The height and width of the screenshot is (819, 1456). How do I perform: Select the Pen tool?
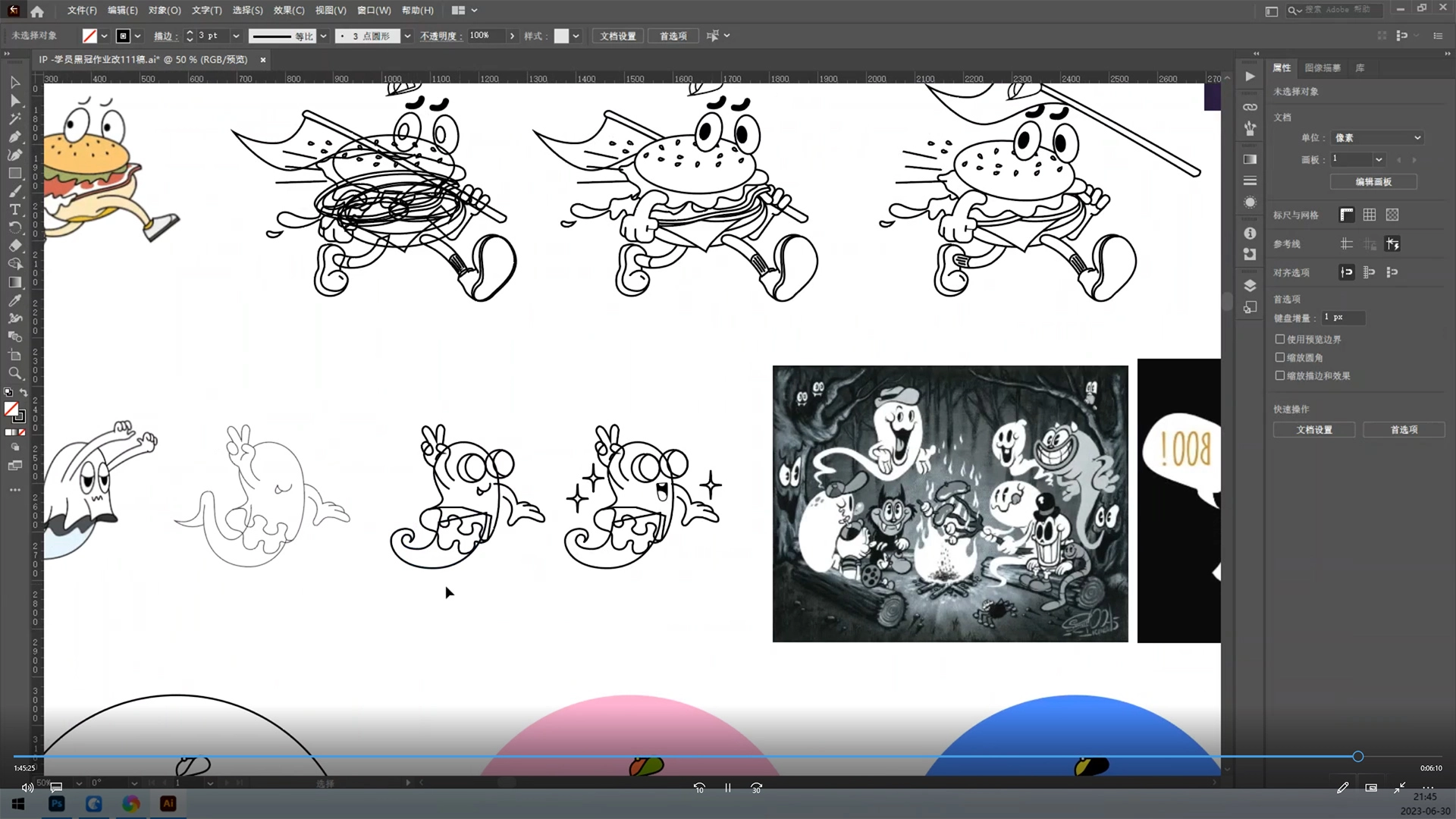coord(14,136)
